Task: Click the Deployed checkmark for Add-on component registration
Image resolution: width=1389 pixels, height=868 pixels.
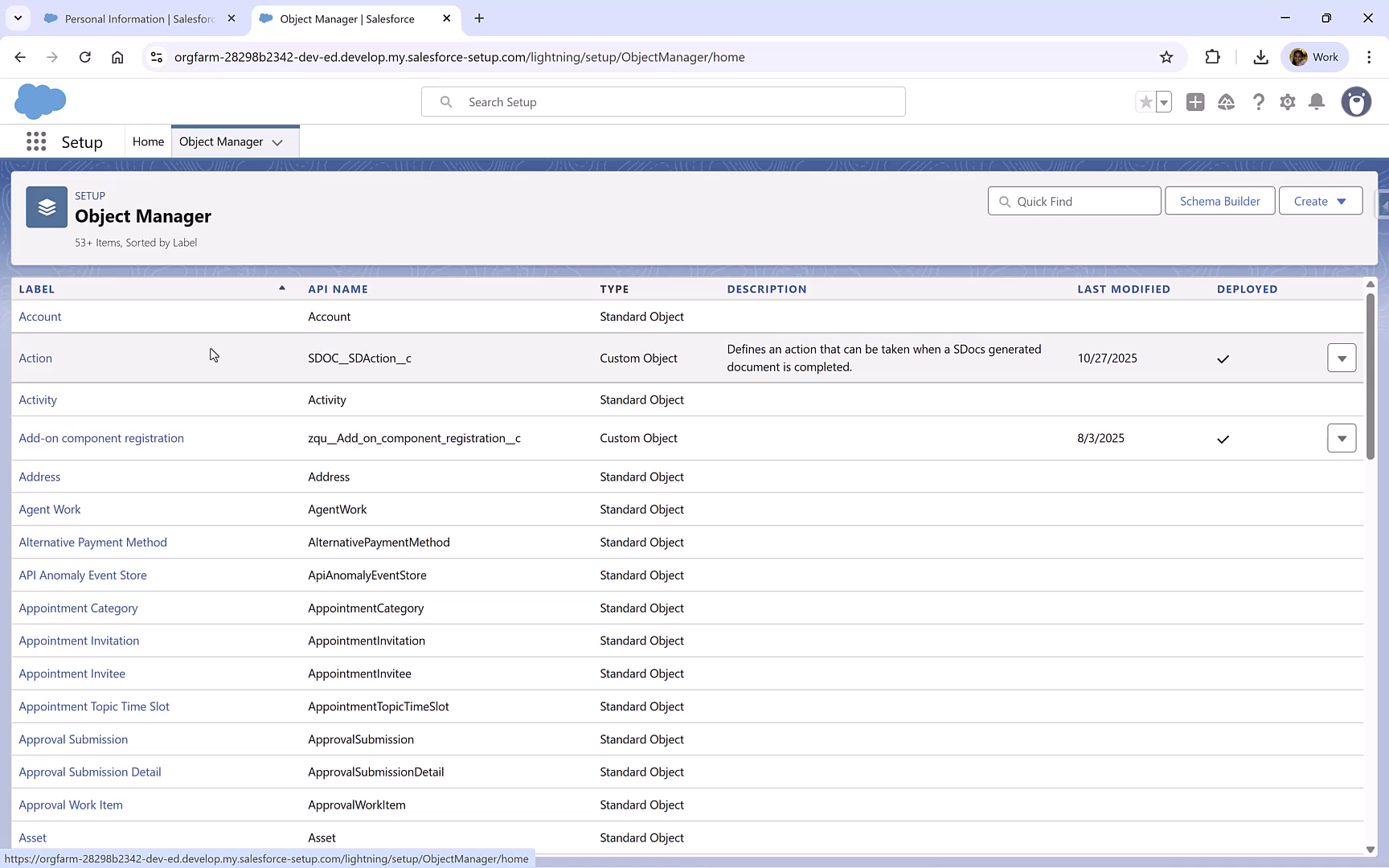Action: click(x=1223, y=440)
